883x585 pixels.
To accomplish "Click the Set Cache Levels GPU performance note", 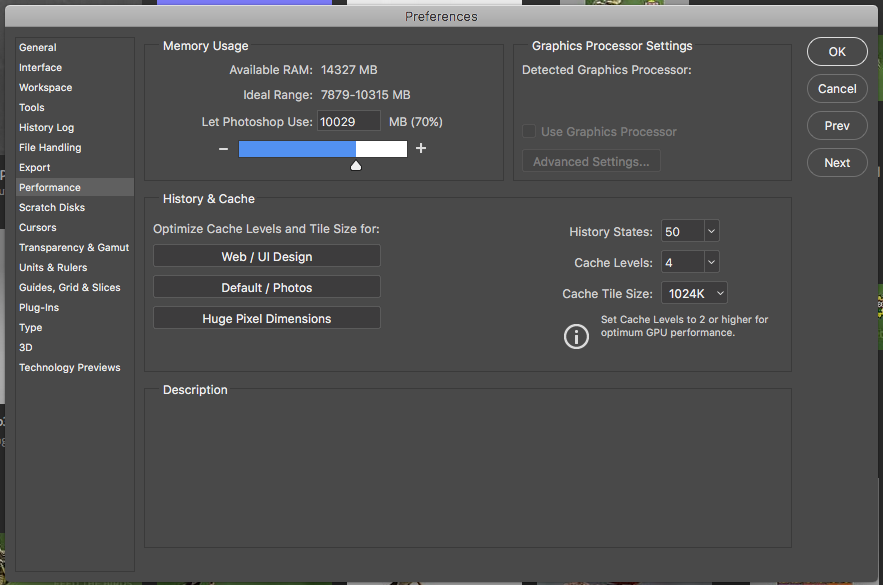I will pos(684,326).
